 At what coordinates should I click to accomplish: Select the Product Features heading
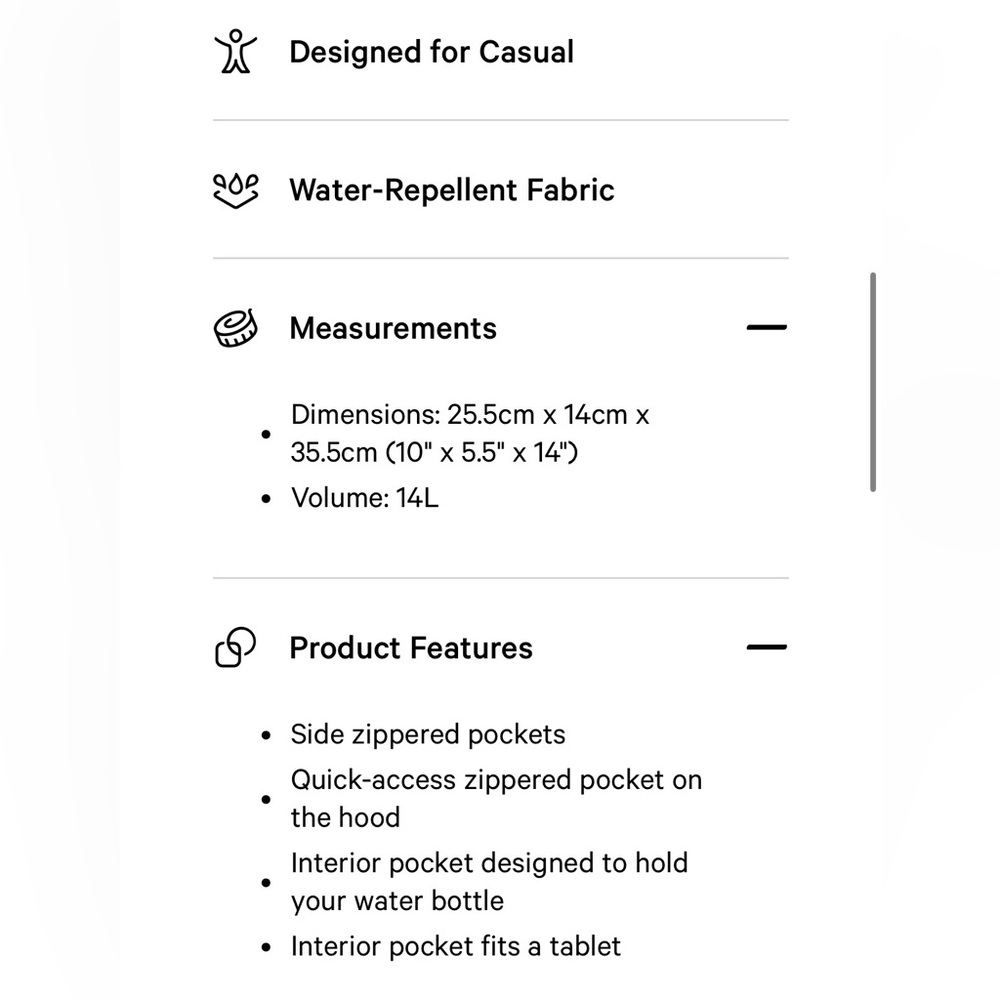(x=411, y=648)
